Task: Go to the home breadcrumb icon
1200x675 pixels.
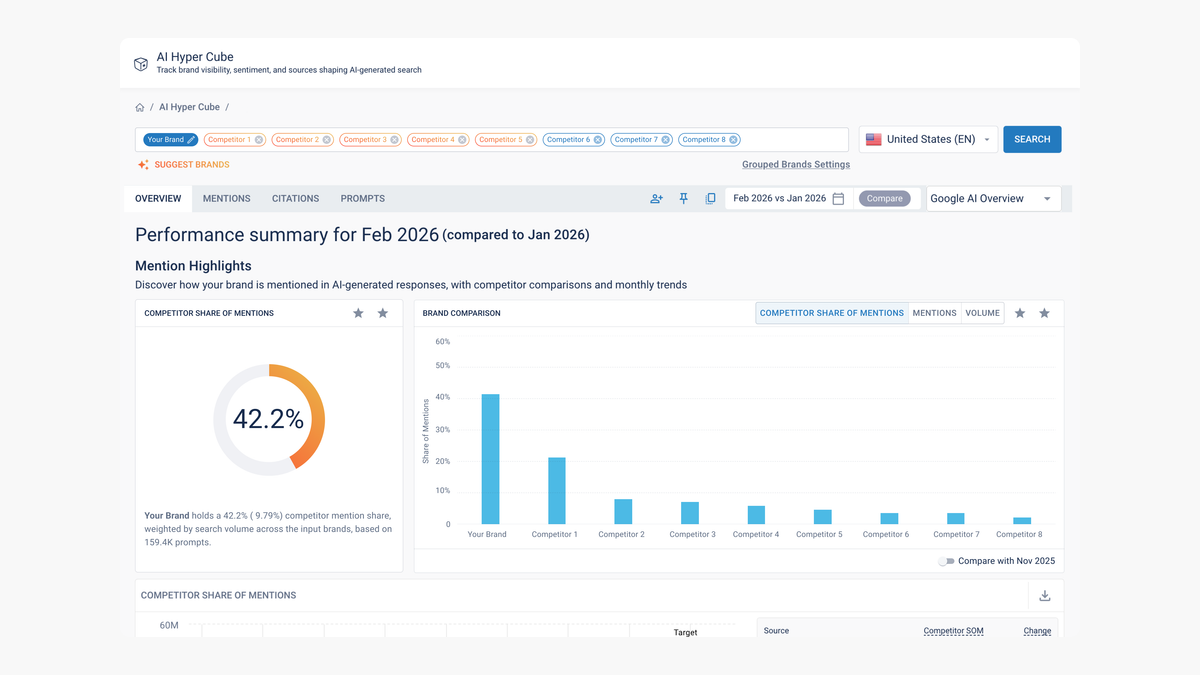Action: click(140, 107)
